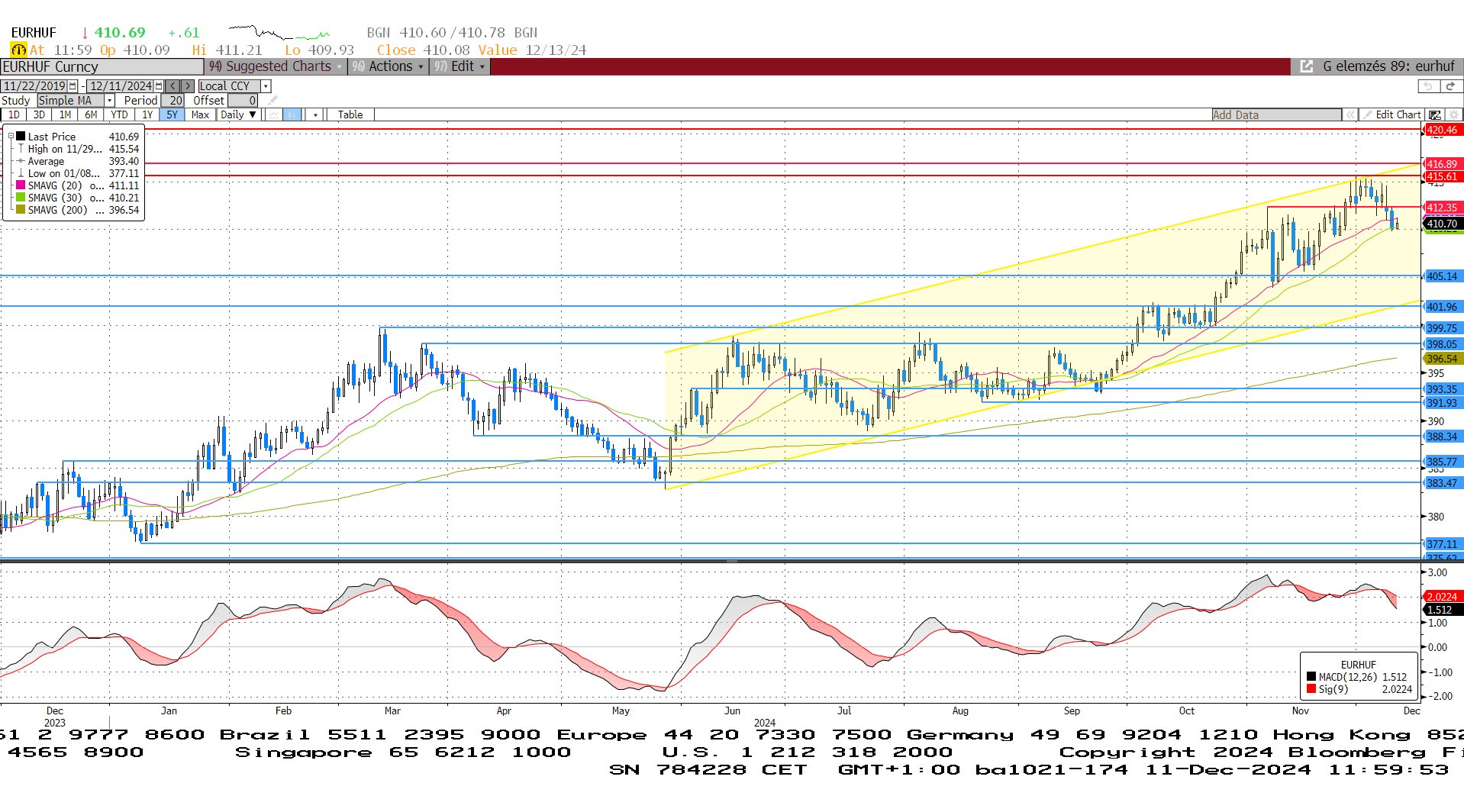Click the 412.35 red price level label
The height and width of the screenshot is (812, 1464).
click(x=1443, y=208)
